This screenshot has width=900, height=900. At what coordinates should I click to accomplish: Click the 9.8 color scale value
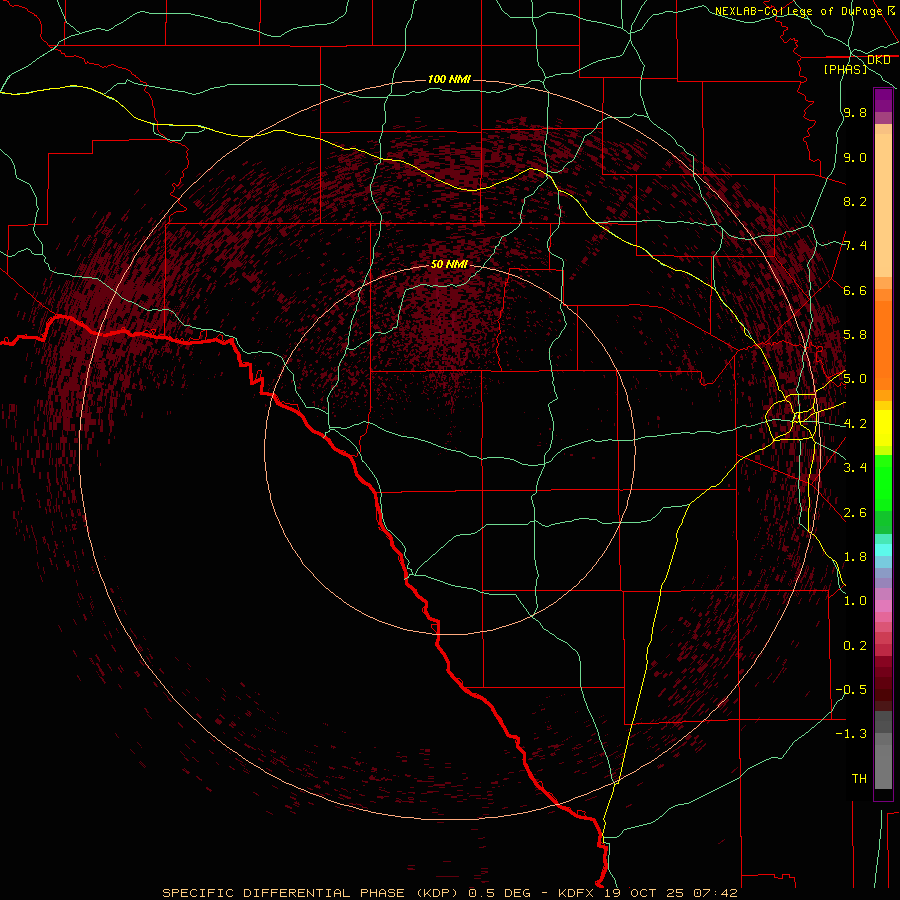tap(855, 112)
